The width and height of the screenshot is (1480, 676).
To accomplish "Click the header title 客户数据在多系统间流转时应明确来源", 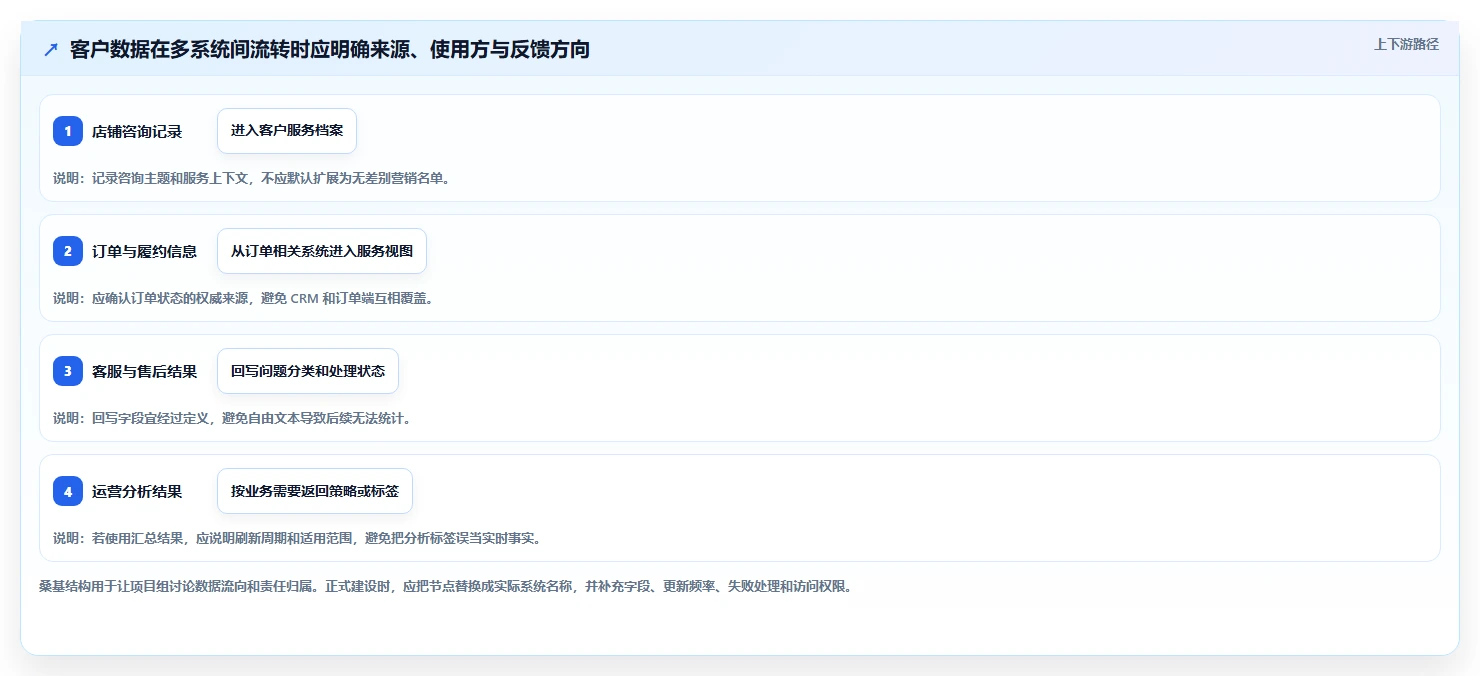I will pos(330,49).
